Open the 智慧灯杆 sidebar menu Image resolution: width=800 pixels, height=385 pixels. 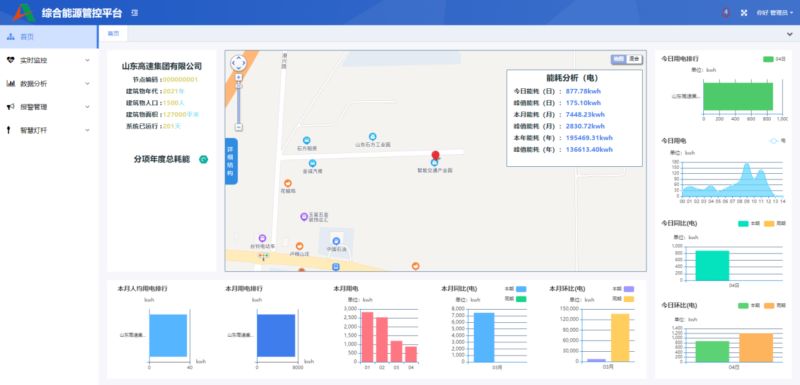49,131
